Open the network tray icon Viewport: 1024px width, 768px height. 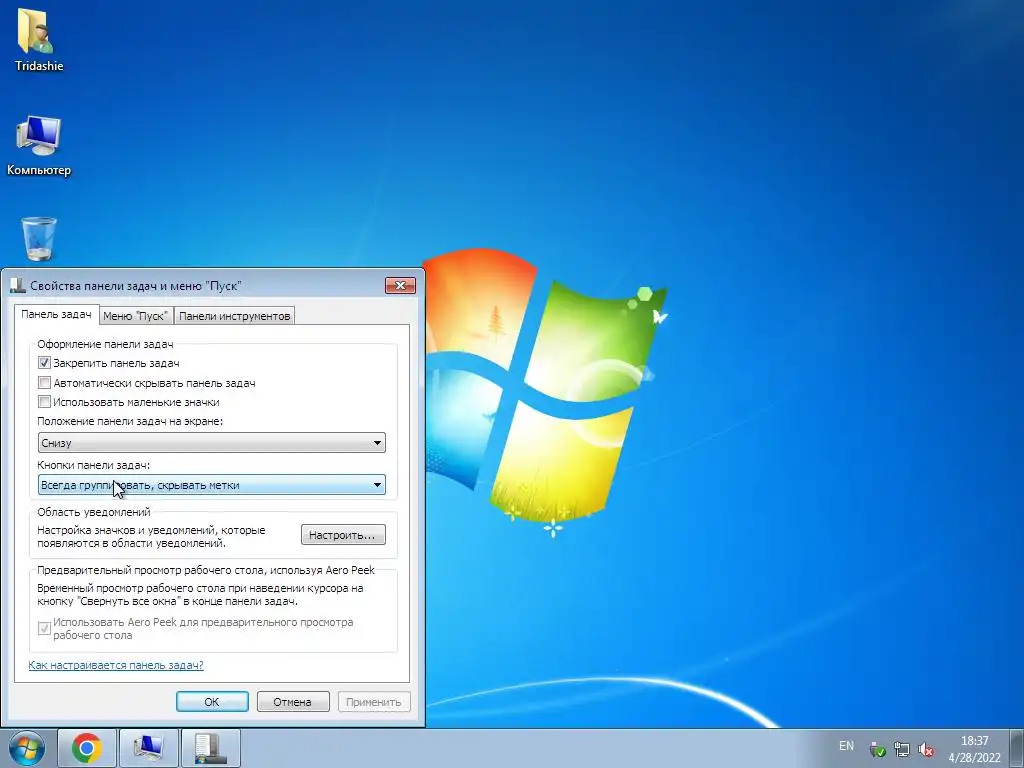pyautogui.click(x=901, y=750)
